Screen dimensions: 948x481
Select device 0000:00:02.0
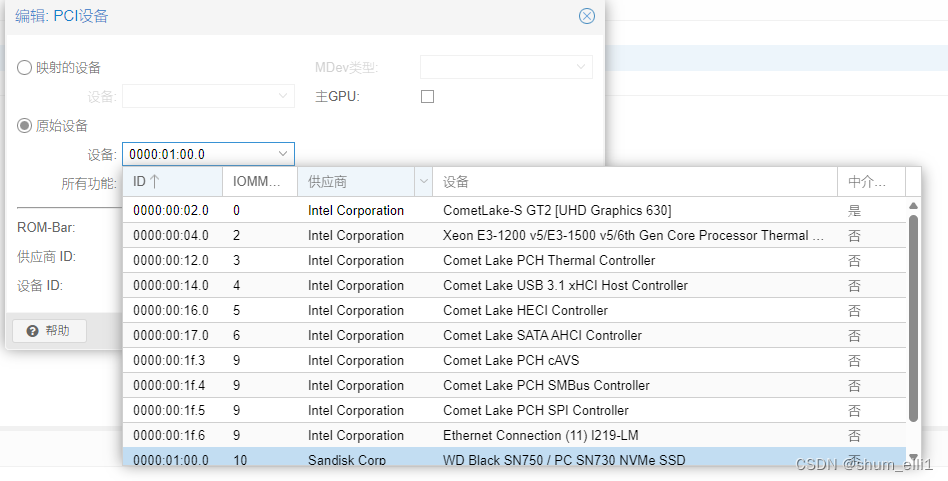pyautogui.click(x=514, y=210)
